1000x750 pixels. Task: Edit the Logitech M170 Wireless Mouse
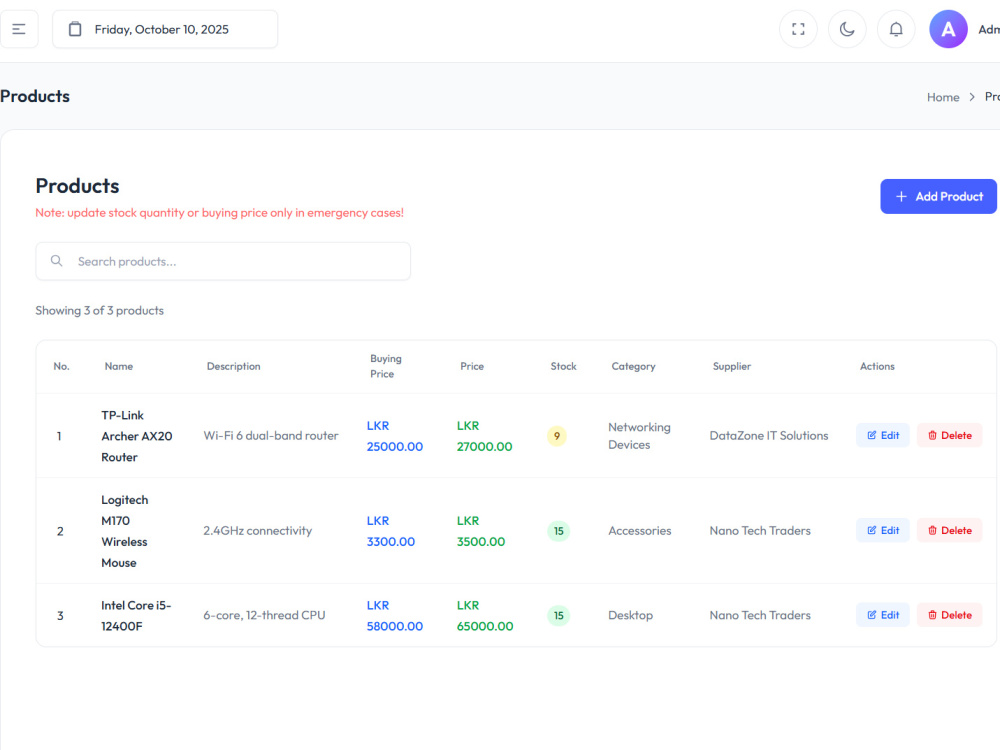coord(883,531)
